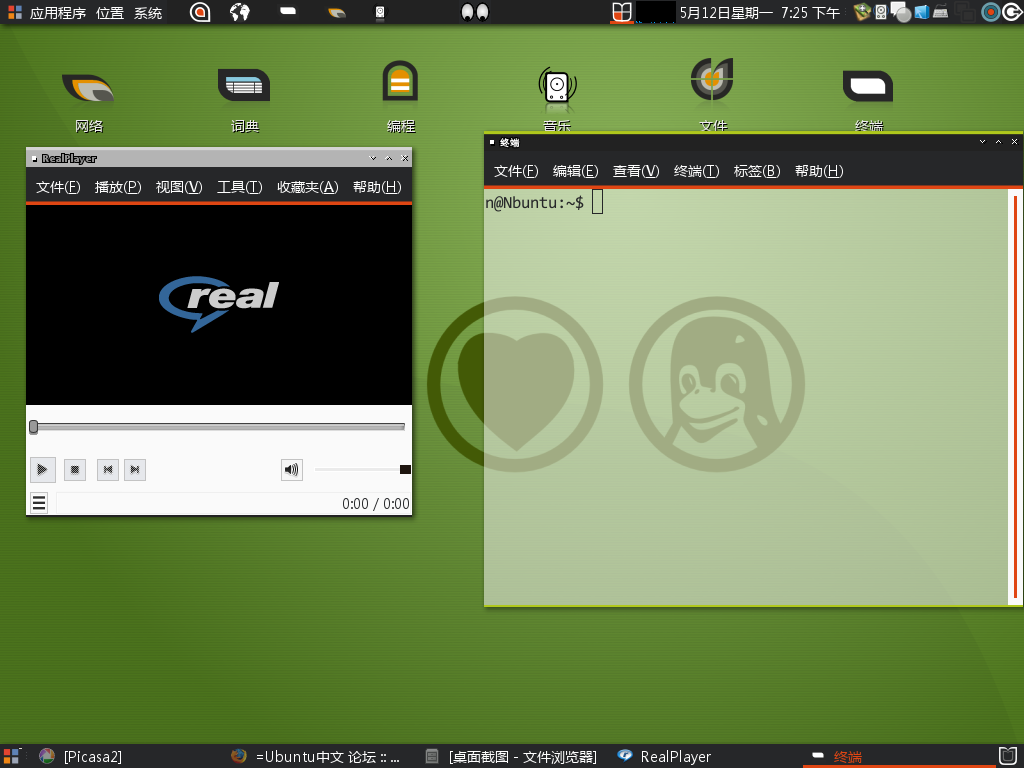The image size is (1024, 768).
Task: Open terminal 查看(V) menu
Action: pyautogui.click(x=636, y=171)
